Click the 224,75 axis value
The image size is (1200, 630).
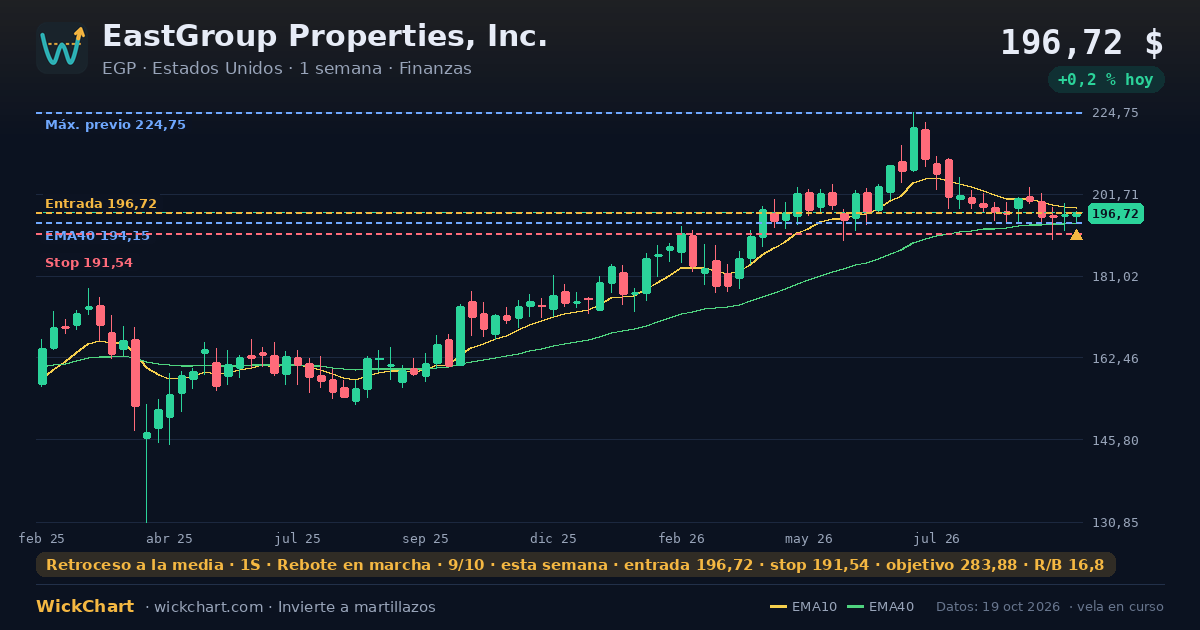point(1115,113)
